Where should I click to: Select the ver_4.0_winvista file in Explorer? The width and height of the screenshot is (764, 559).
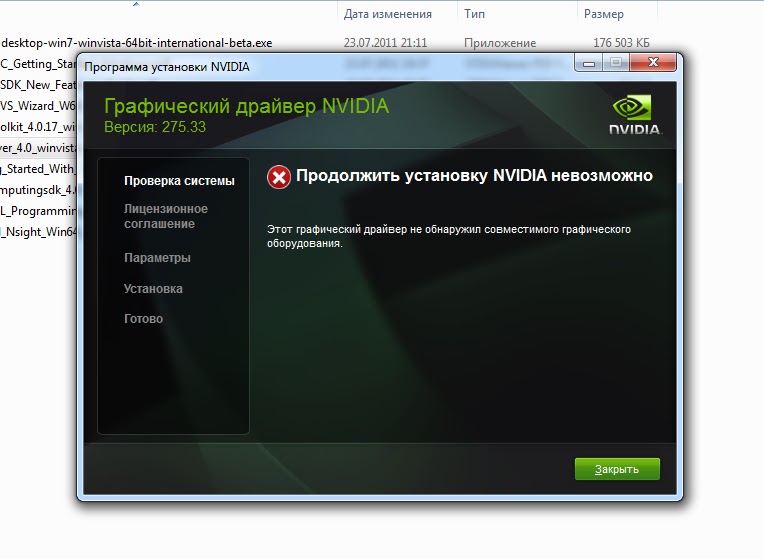[x=38, y=148]
